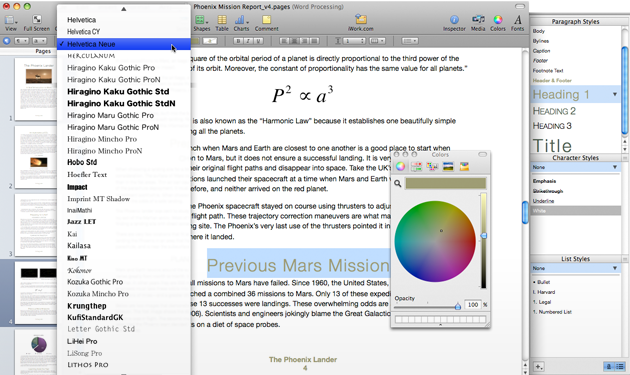Screen dimensions: 630x375
Task: Click the Colors toolbar icon
Action: [x=498, y=23]
